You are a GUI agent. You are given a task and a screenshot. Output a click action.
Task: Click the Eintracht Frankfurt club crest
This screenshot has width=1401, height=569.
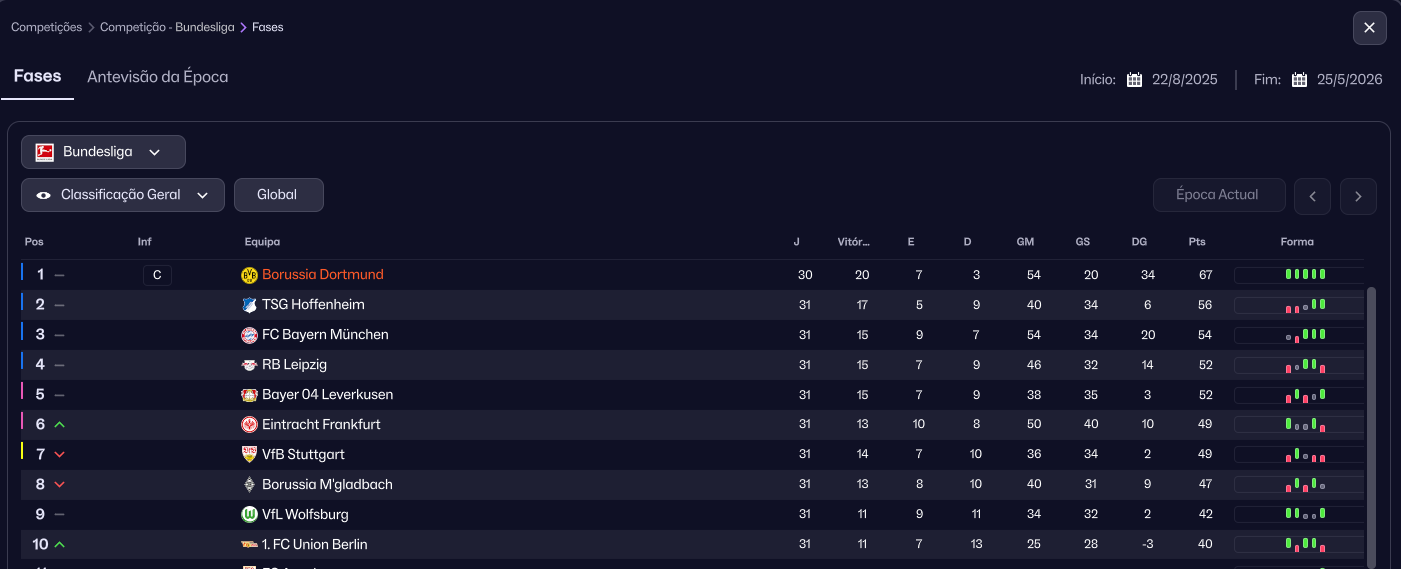[x=250, y=425]
